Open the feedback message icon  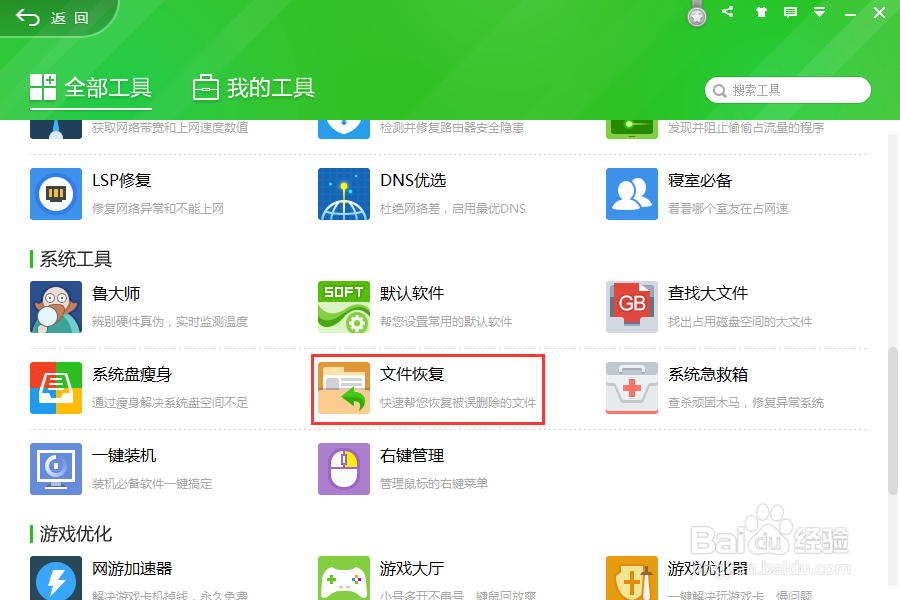(x=790, y=12)
